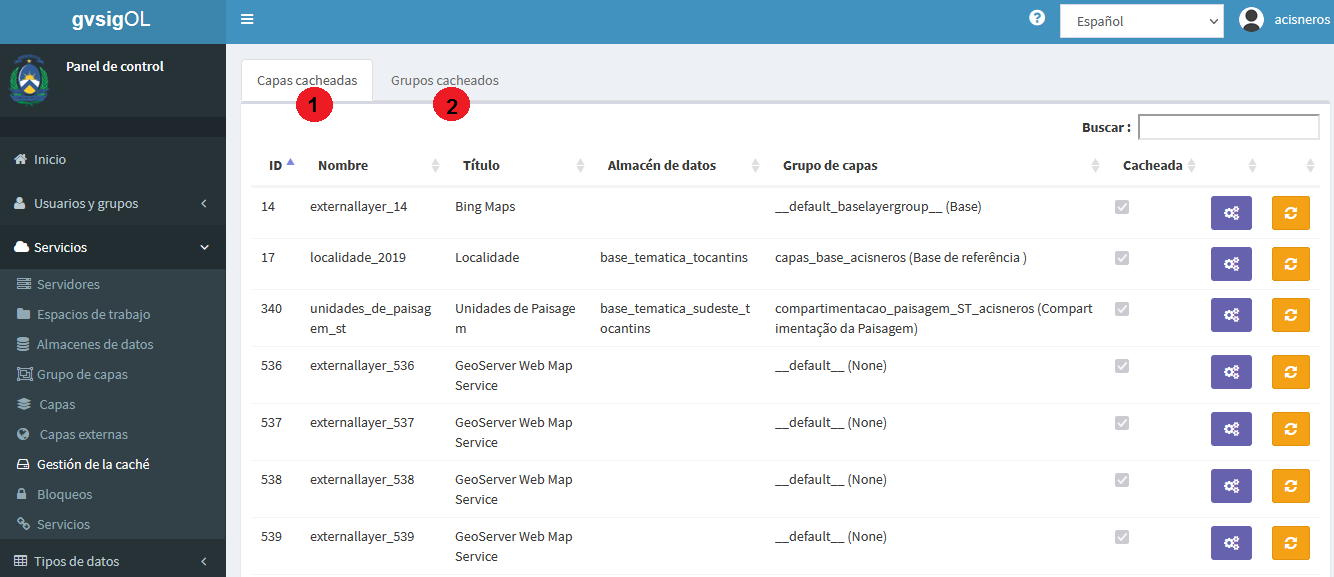The width and height of the screenshot is (1334, 577).
Task: Toggle Cacheada checkbox for Localidade row
Action: [x=1122, y=258]
